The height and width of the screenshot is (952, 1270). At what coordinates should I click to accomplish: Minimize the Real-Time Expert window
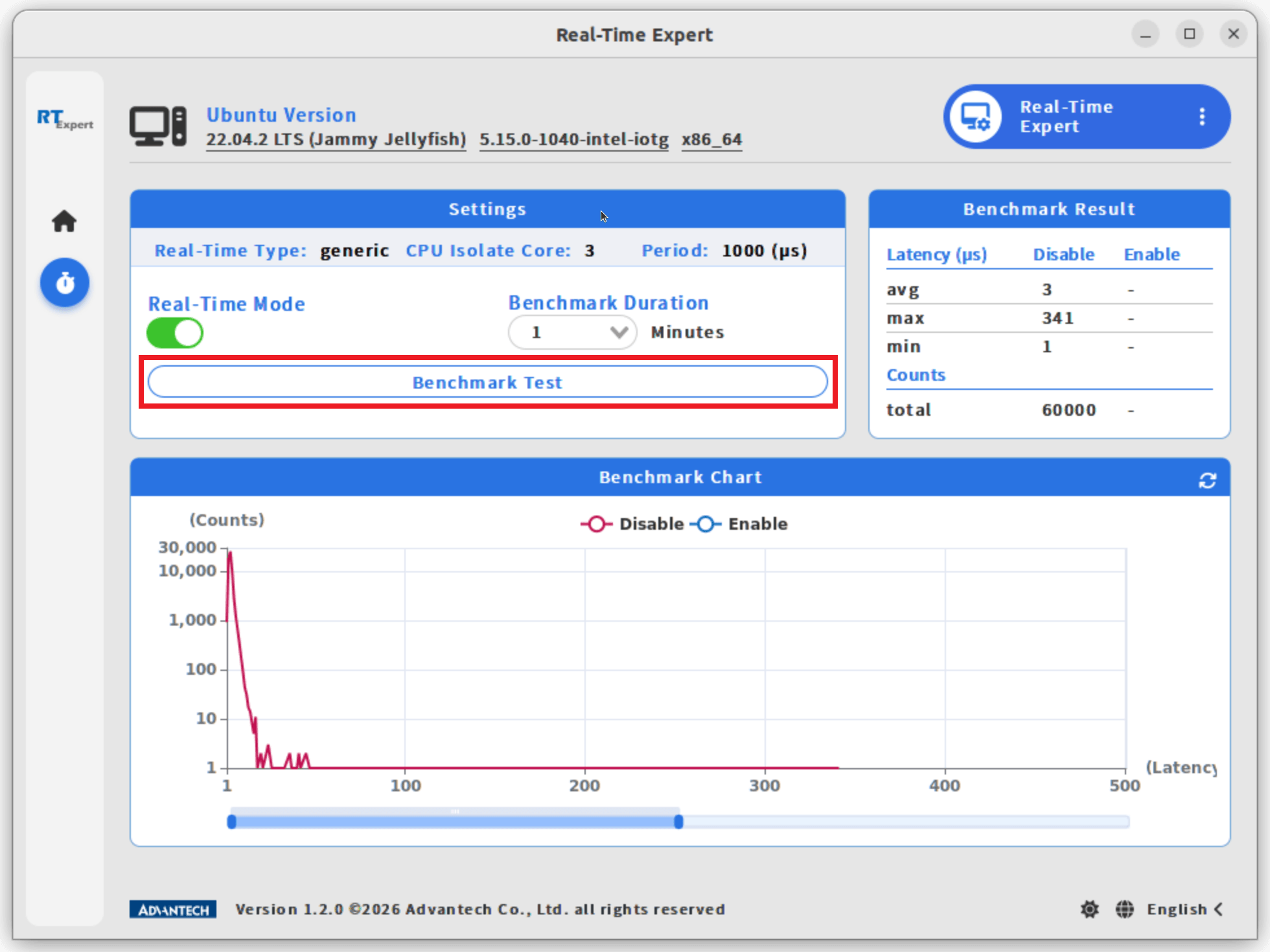pyautogui.click(x=1146, y=34)
